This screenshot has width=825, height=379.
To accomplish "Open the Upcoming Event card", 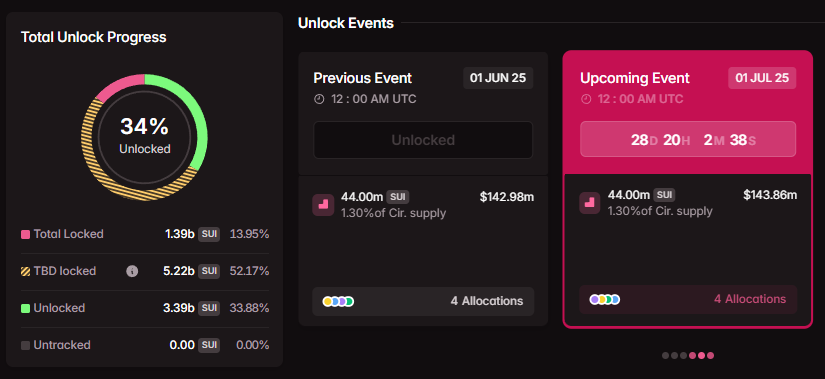I will pos(688,189).
